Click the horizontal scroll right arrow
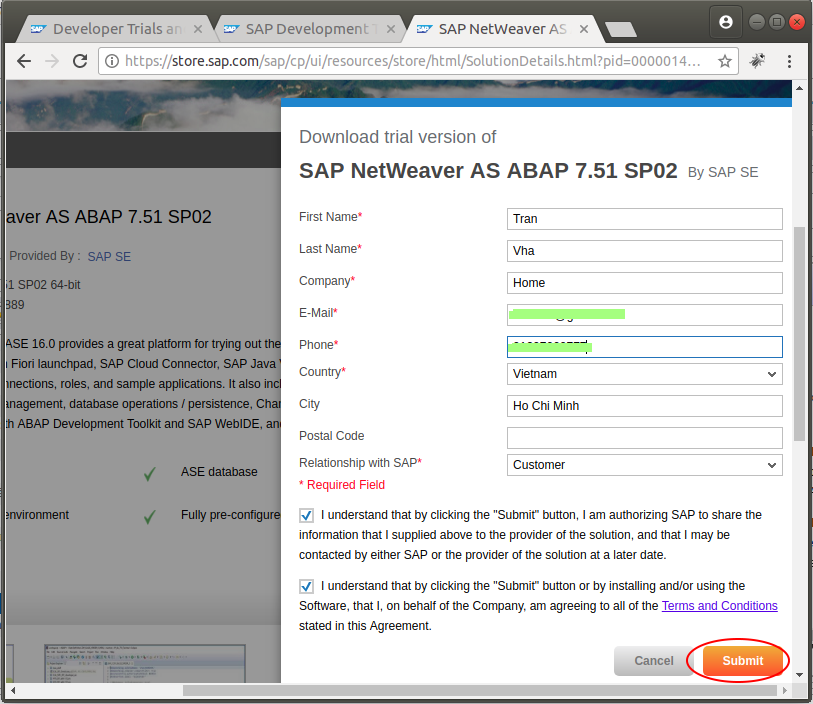Image resolution: width=813 pixels, height=704 pixels. pyautogui.click(x=784, y=691)
